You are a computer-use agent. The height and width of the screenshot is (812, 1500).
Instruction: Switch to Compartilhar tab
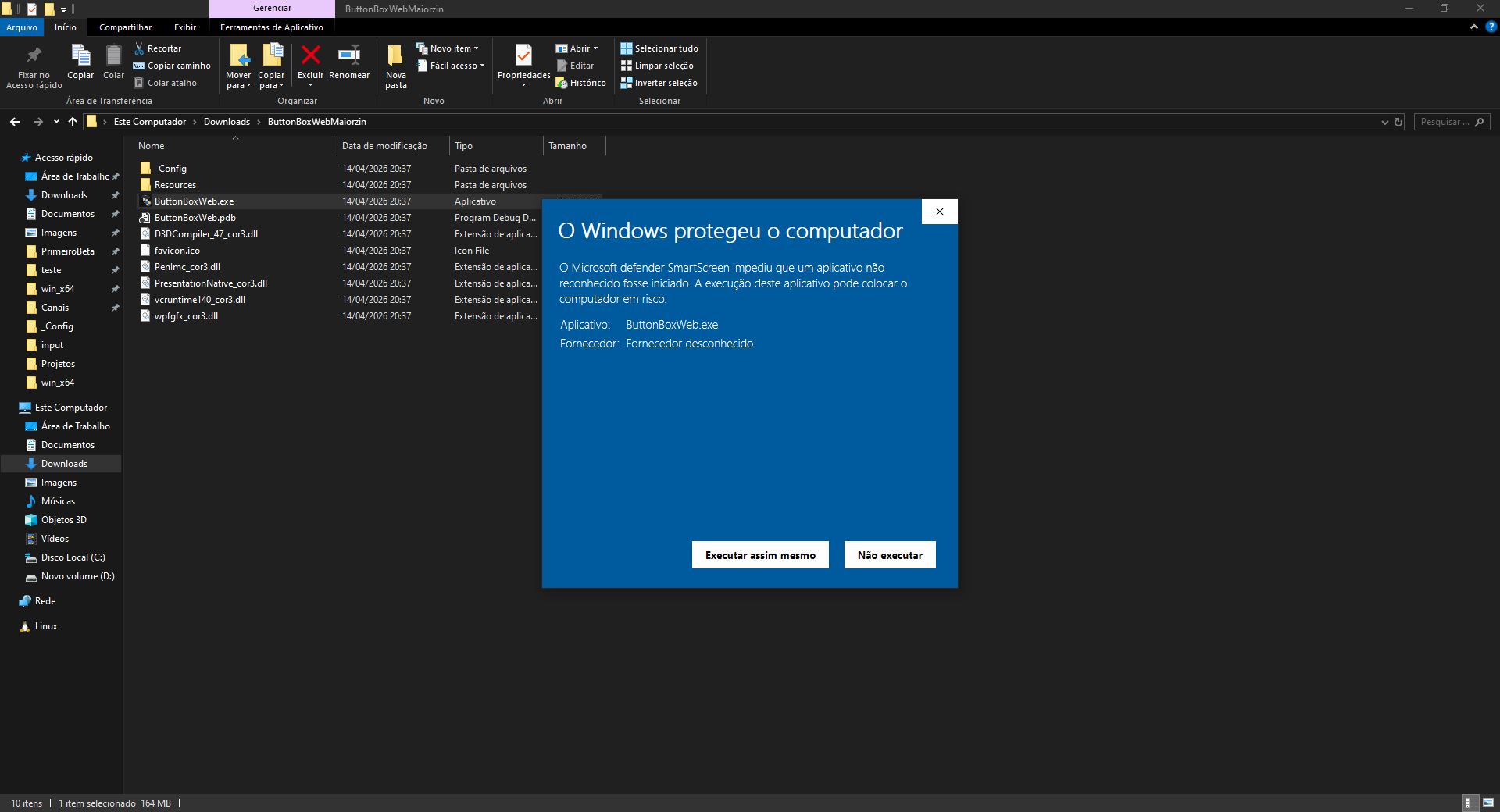pos(125,27)
